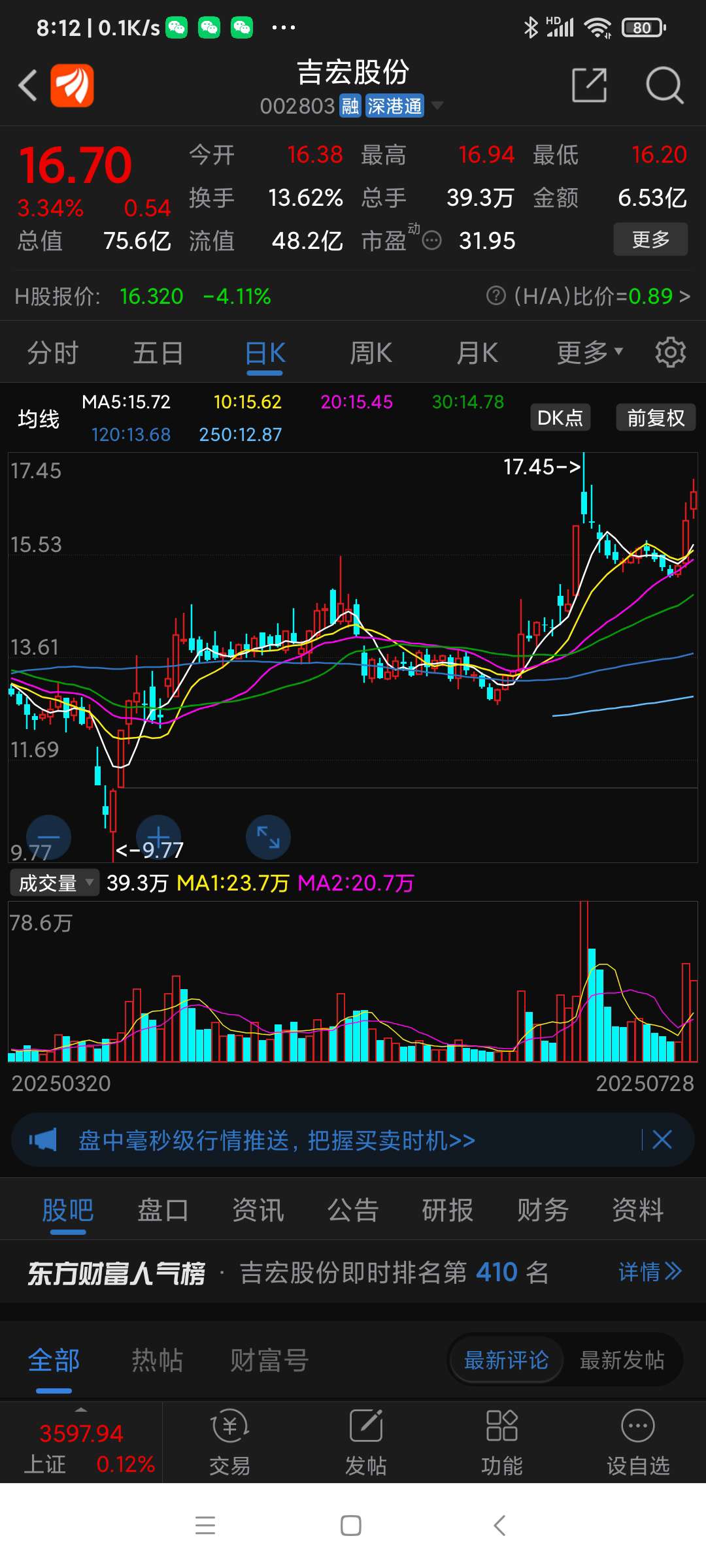Tap the 东方财富人气榜 title

coord(116,1273)
